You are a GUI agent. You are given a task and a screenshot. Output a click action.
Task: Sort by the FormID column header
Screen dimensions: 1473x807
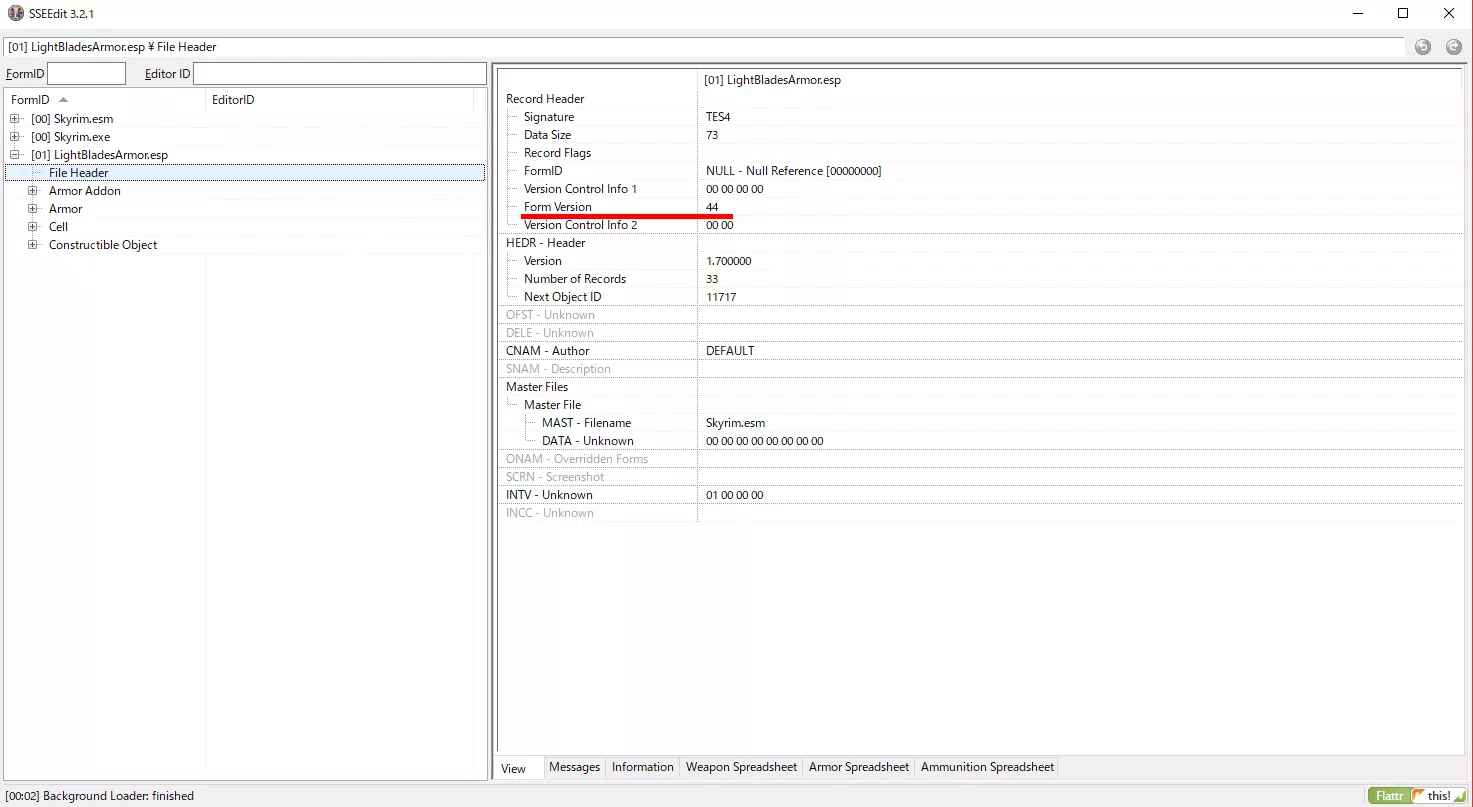[x=105, y=100]
